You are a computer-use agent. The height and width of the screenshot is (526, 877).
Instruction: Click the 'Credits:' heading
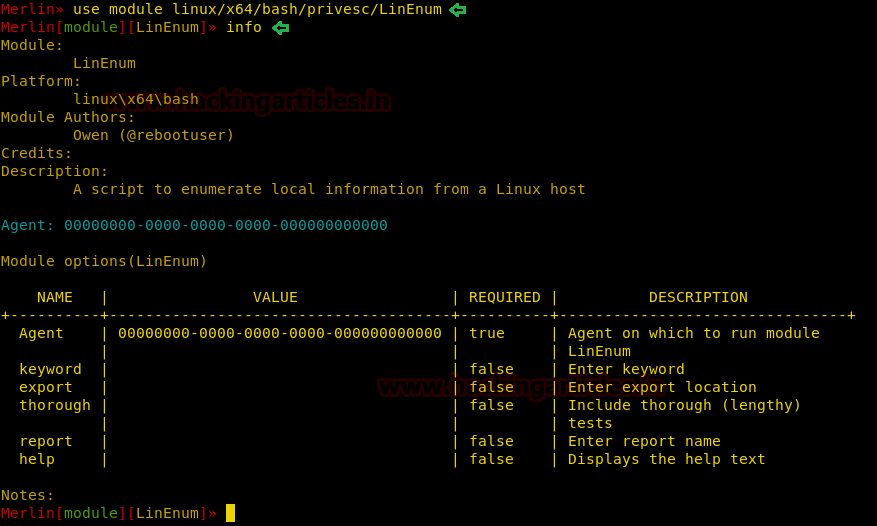click(x=36, y=153)
